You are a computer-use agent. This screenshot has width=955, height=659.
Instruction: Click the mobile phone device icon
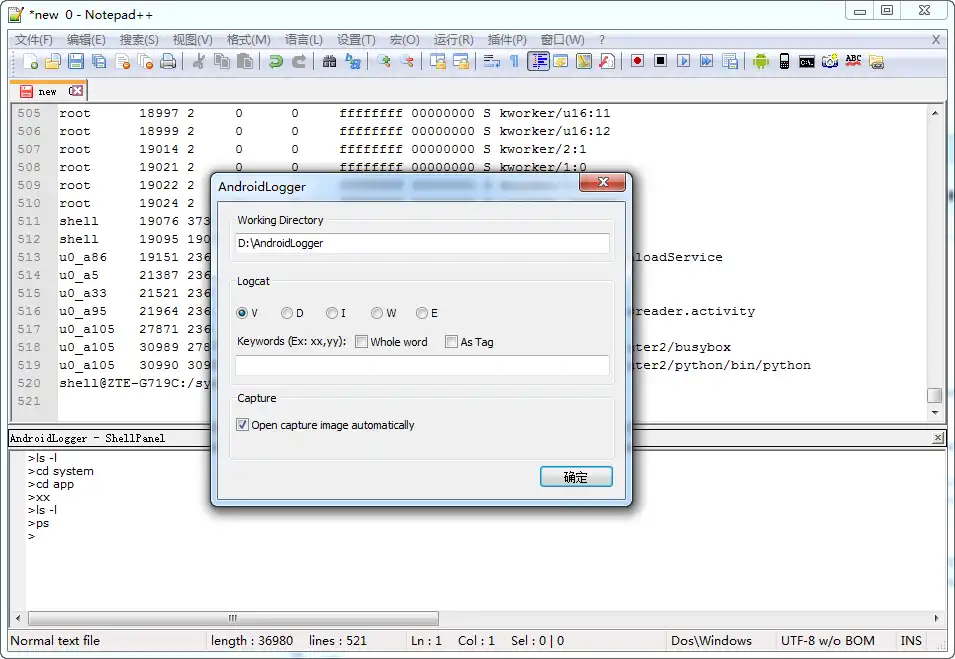pos(784,62)
